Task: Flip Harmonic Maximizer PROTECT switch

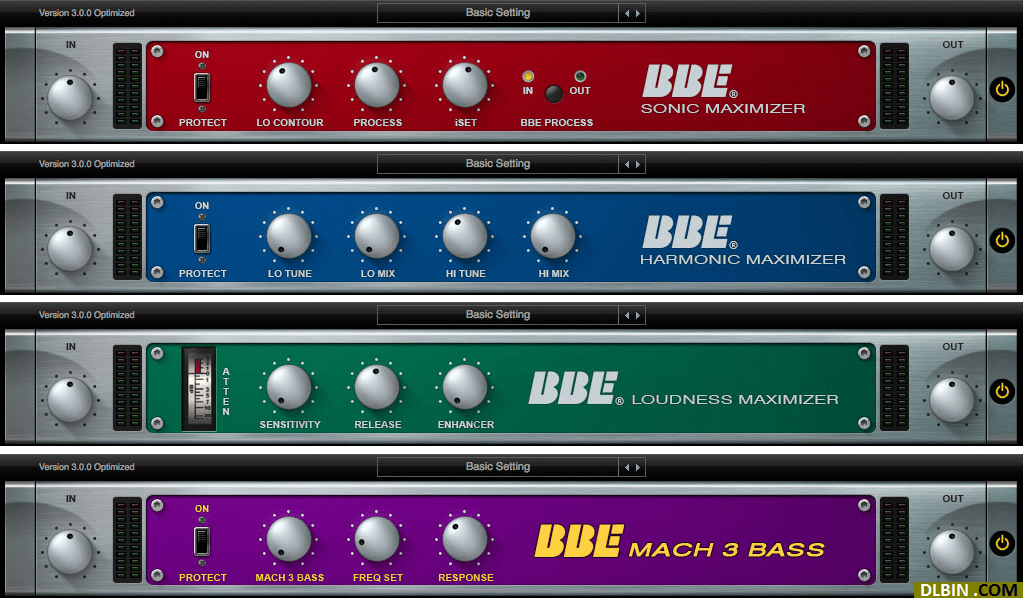Action: coord(202,239)
